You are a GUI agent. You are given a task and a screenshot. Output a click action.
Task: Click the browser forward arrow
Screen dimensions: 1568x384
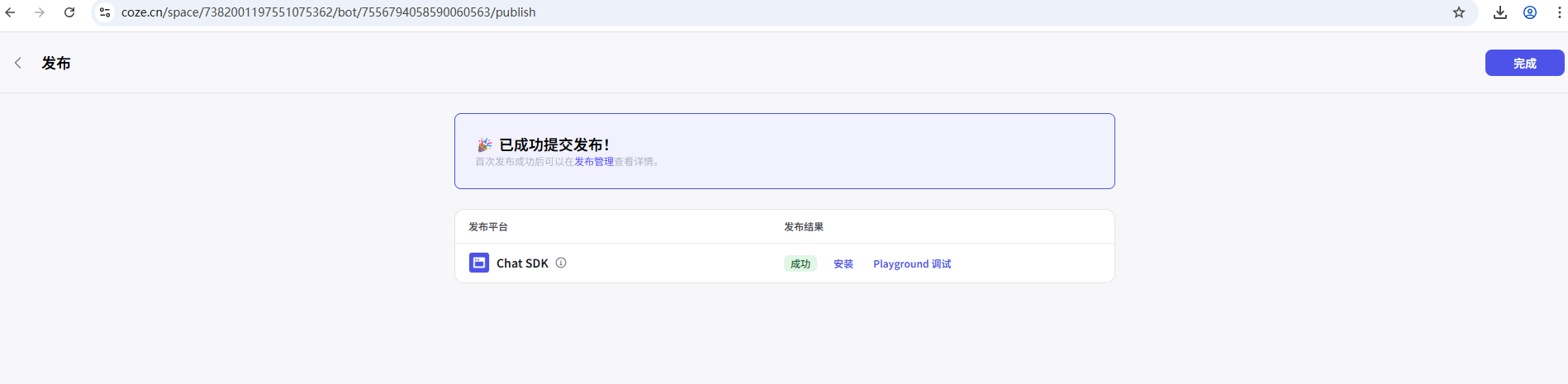[x=40, y=12]
